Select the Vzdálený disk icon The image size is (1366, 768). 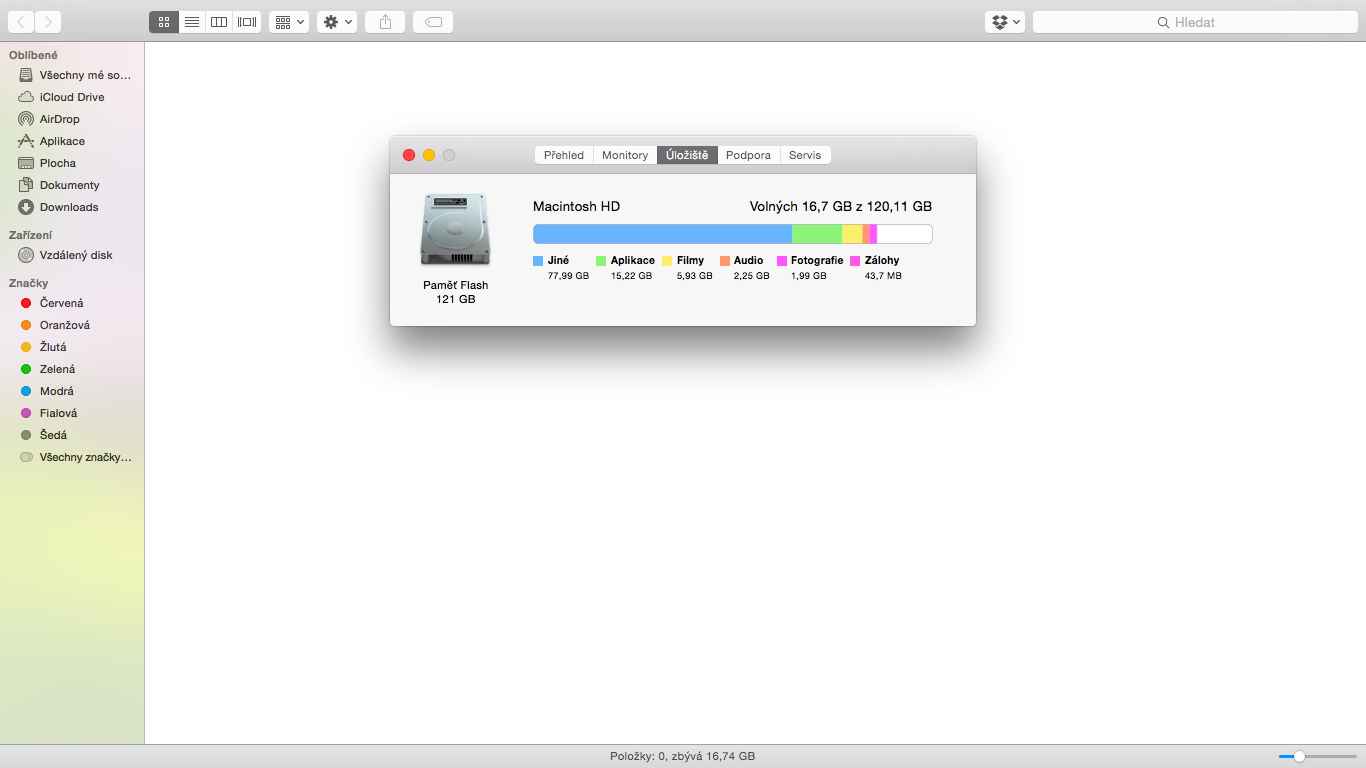pyautogui.click(x=26, y=255)
